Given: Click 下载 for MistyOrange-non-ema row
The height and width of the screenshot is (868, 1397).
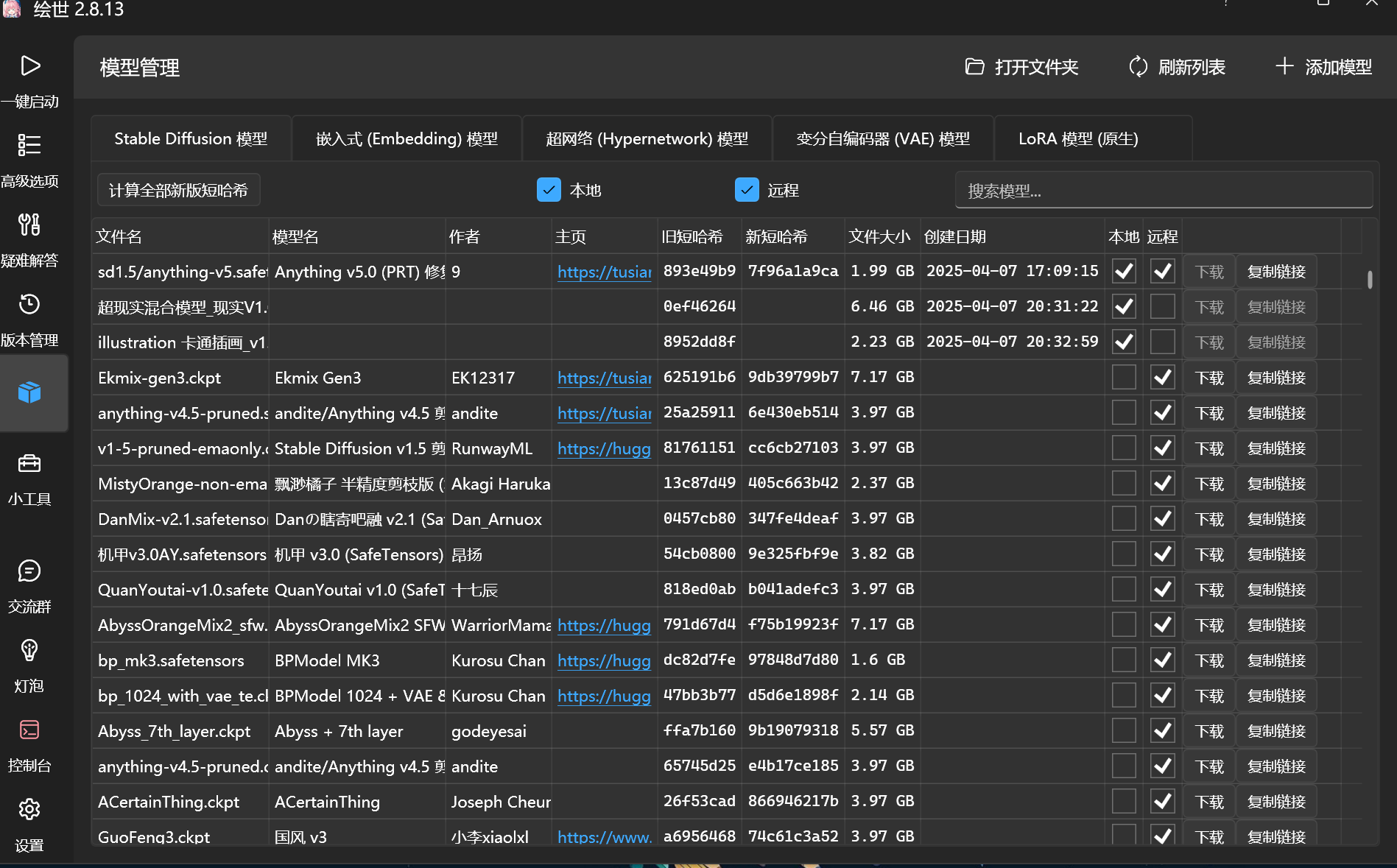Looking at the screenshot, I should (x=1208, y=484).
